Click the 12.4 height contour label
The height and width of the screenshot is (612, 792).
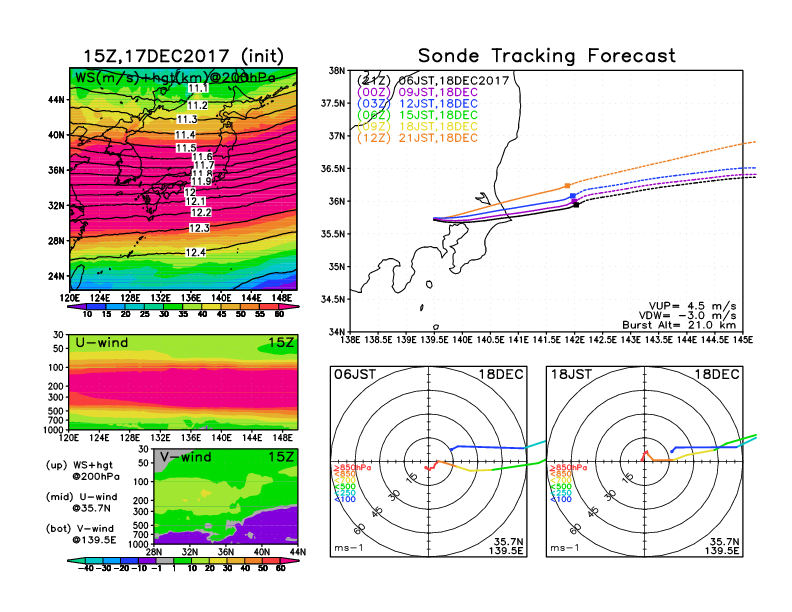(x=195, y=252)
